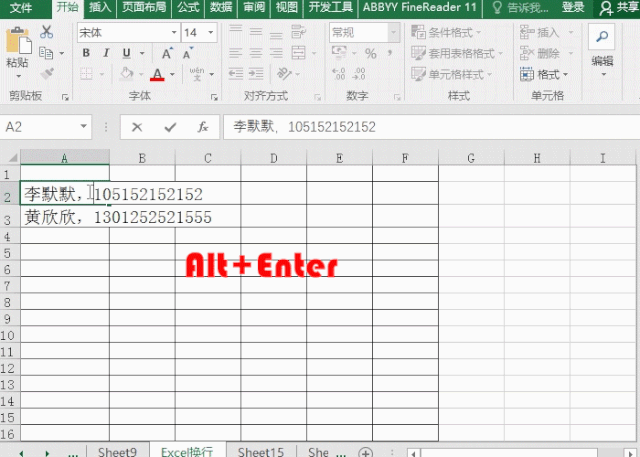Click in the formula bar text

pos(304,127)
